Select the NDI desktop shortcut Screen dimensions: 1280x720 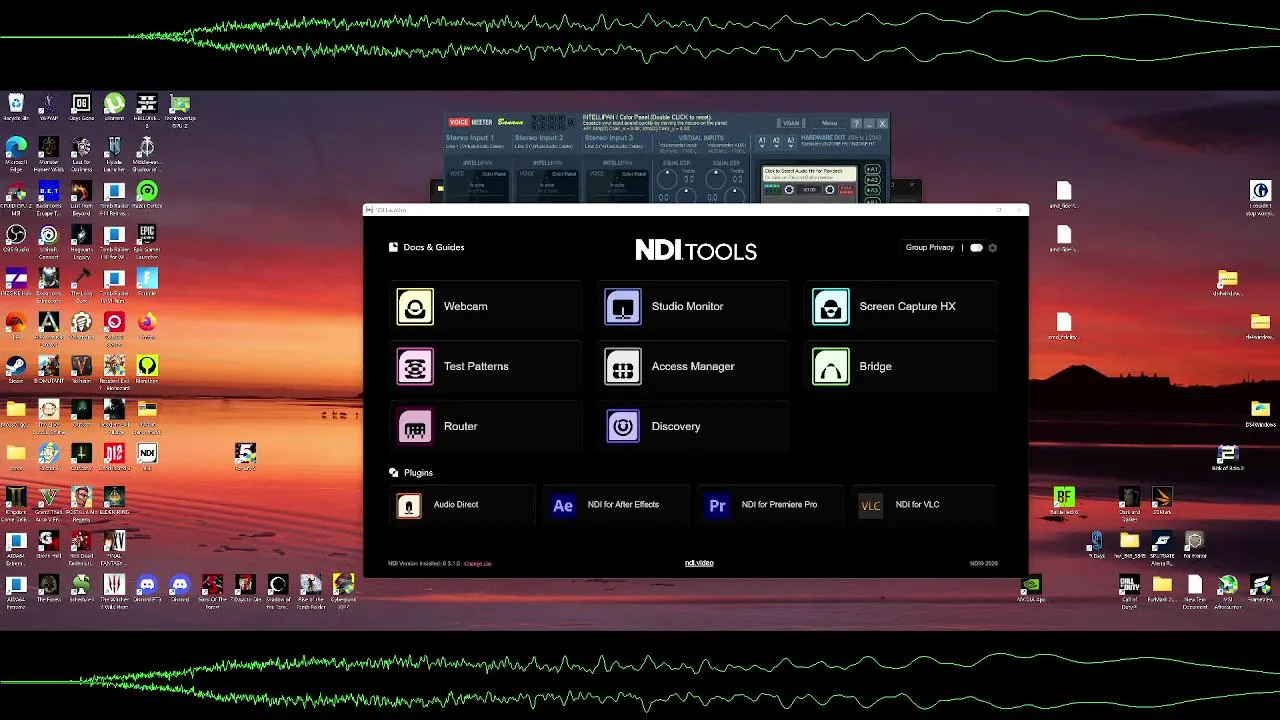(147, 458)
